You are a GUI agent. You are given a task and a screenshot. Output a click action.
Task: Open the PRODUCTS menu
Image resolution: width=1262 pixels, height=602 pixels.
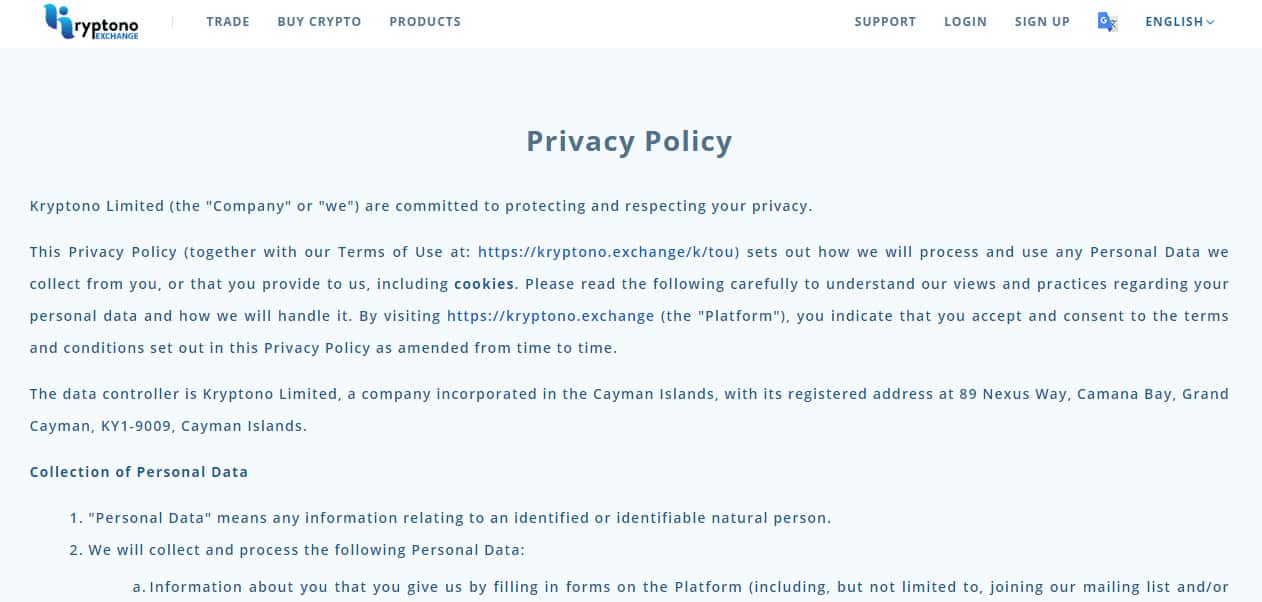[x=425, y=22]
